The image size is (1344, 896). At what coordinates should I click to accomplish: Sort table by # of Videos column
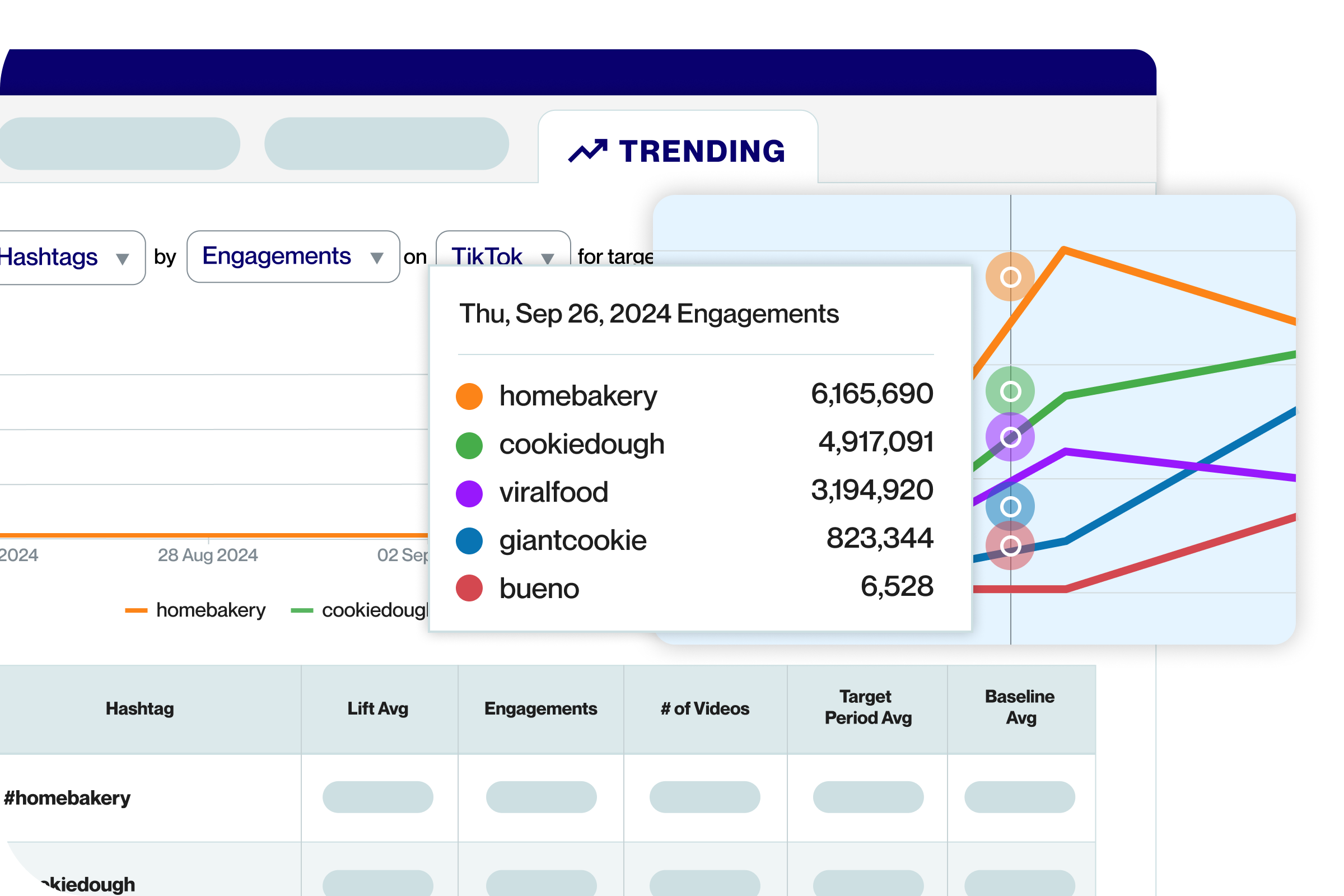pos(704,708)
